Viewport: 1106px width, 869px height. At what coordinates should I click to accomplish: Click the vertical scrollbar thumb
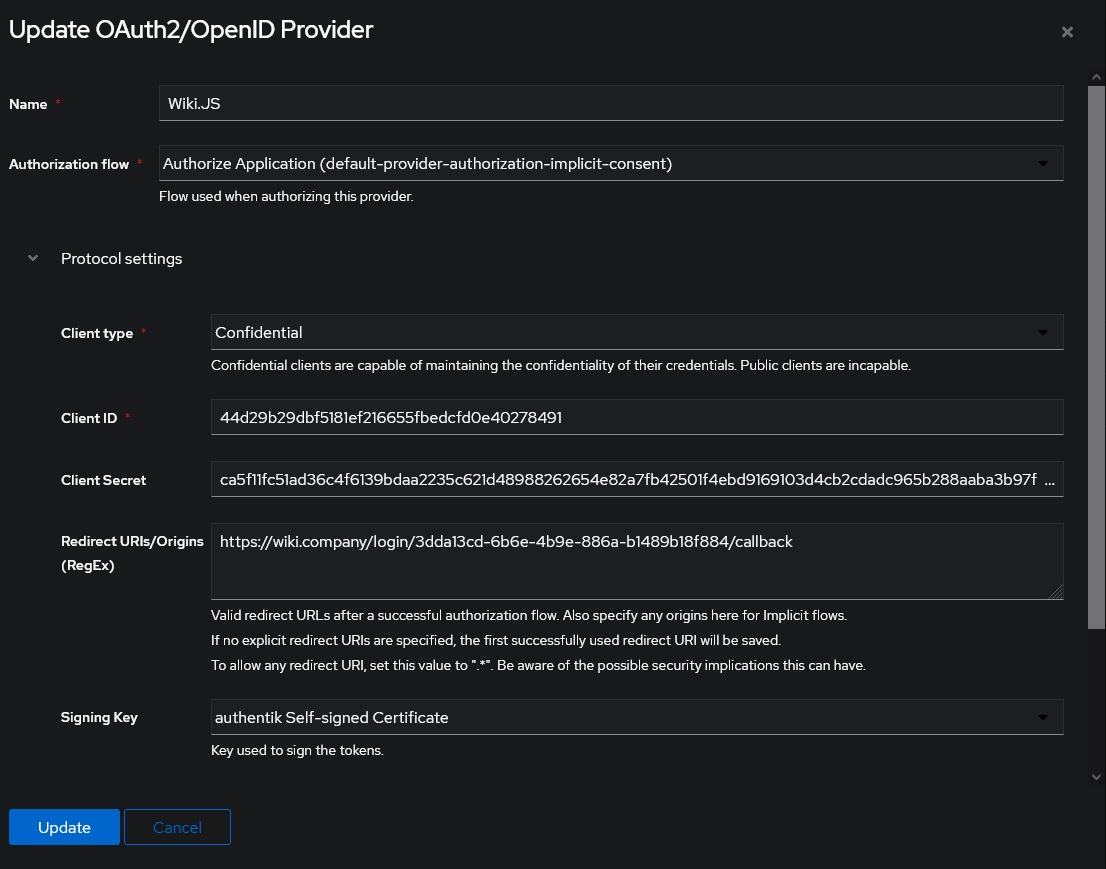tap(1096, 350)
